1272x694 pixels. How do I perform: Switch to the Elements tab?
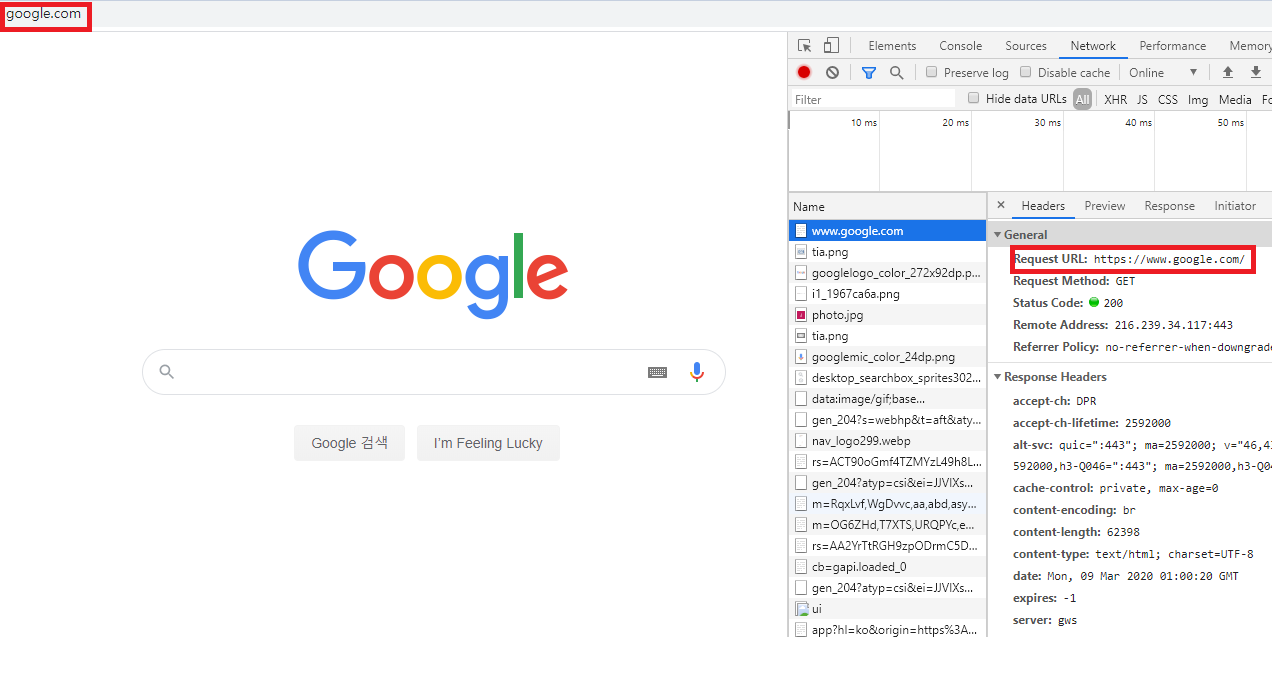click(x=892, y=46)
